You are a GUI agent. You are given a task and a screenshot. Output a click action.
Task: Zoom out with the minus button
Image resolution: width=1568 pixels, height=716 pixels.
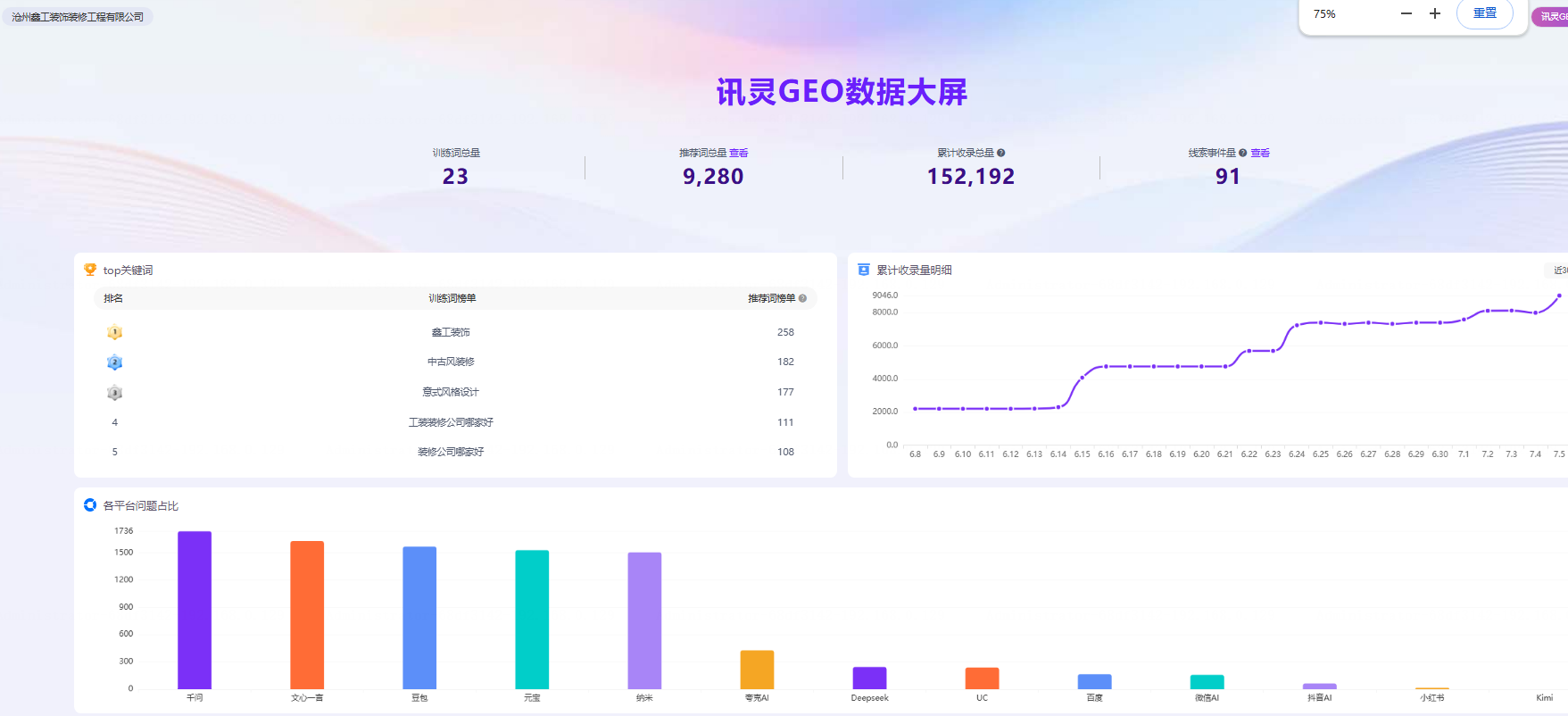(x=1406, y=13)
